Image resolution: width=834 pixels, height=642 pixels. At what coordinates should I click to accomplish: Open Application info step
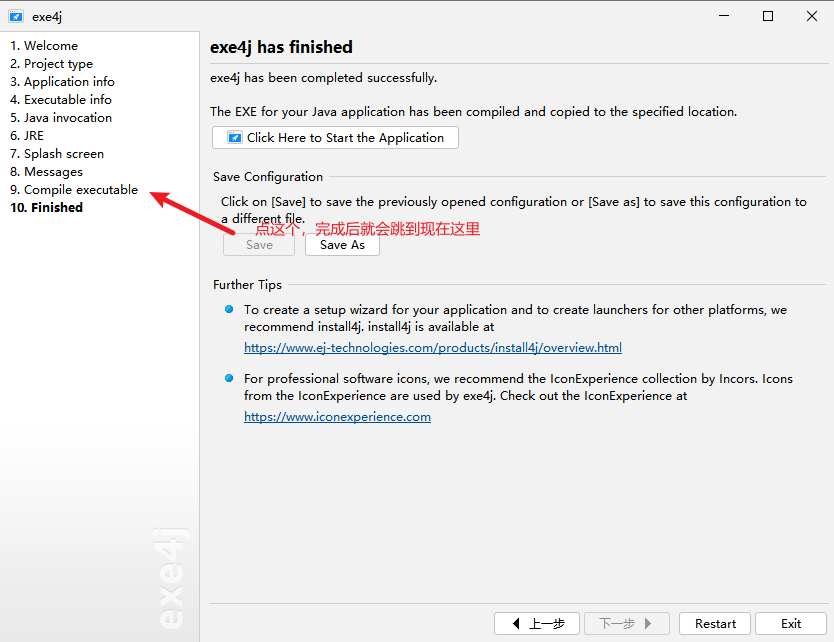pyautogui.click(x=62, y=82)
